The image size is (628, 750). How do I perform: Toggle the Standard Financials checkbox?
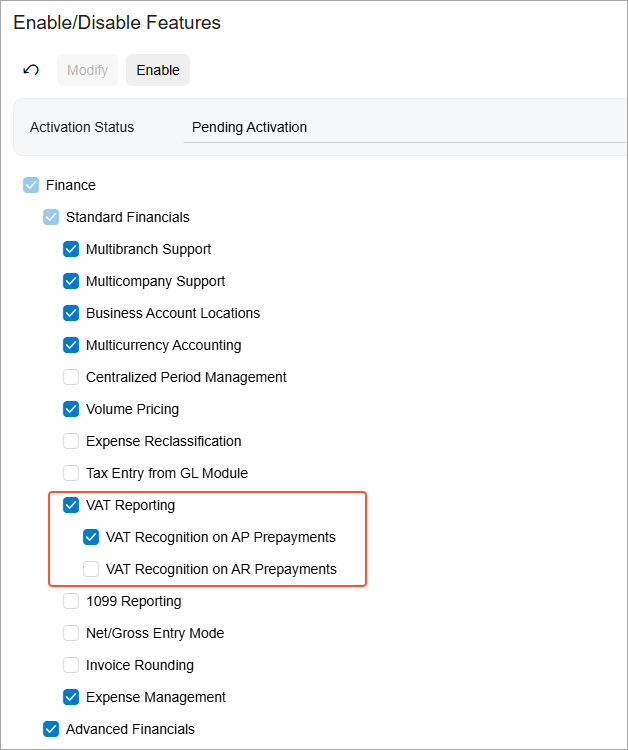coord(51,217)
